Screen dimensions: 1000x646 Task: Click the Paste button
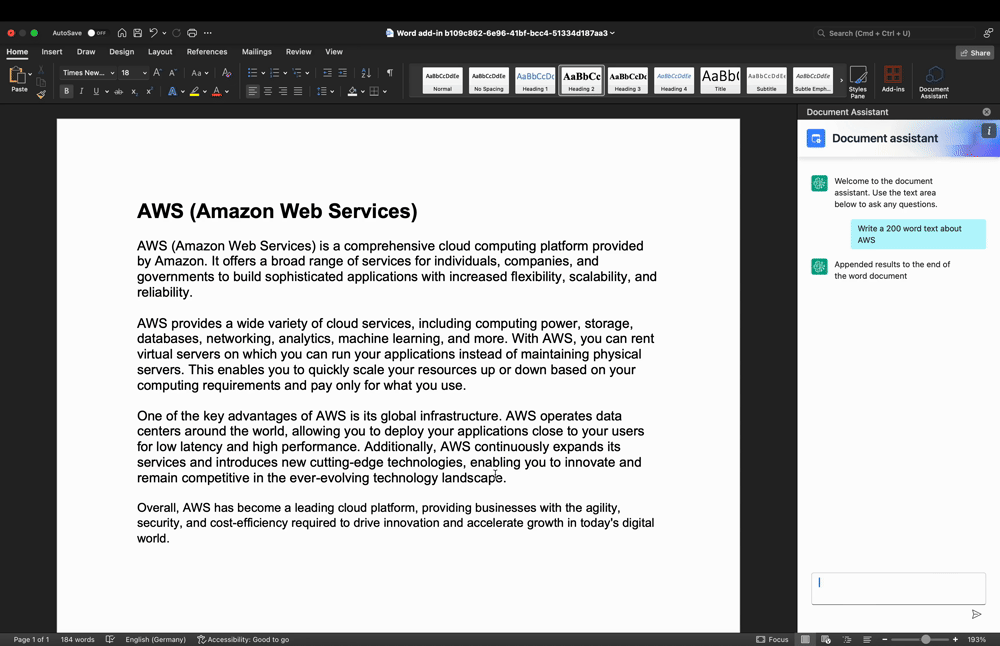[18, 80]
